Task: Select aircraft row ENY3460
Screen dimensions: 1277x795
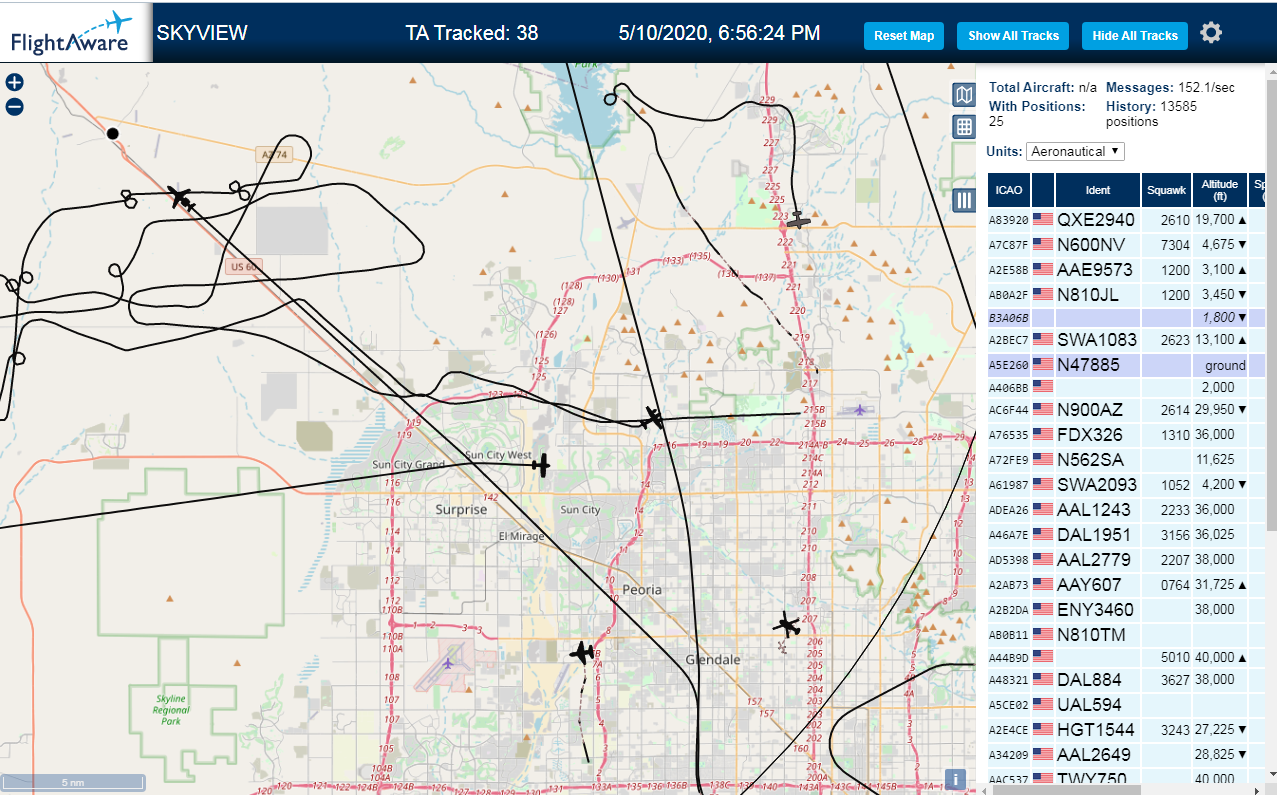Action: click(1126, 610)
